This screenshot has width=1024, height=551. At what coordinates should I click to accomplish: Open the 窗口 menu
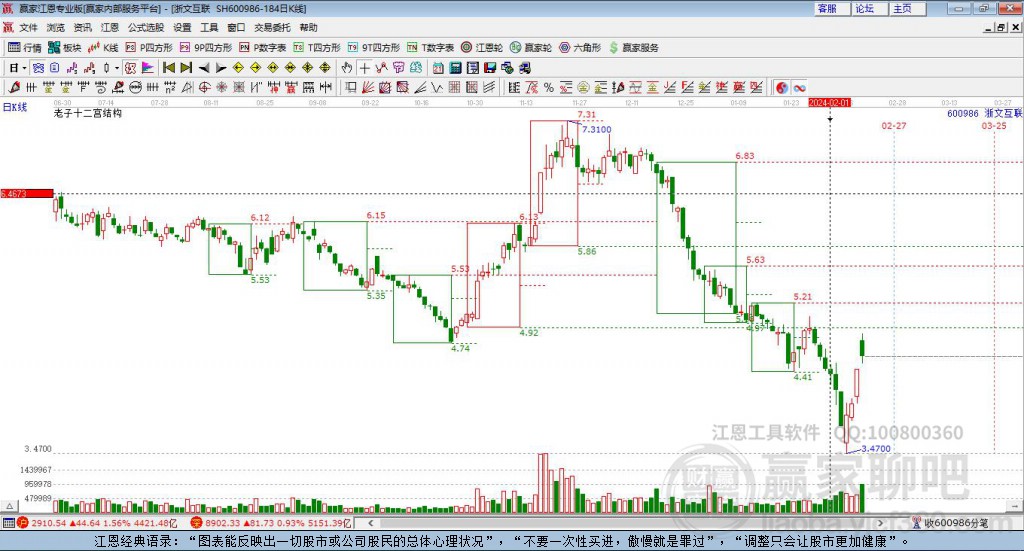tap(236, 27)
